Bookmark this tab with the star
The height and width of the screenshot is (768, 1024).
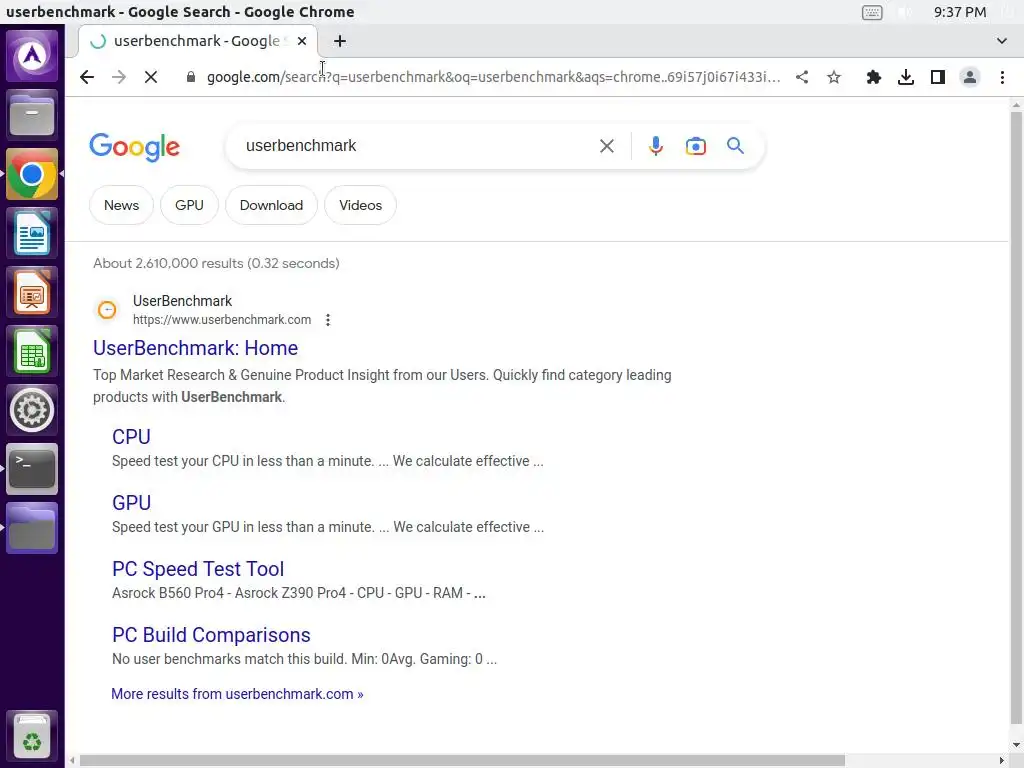(x=834, y=77)
